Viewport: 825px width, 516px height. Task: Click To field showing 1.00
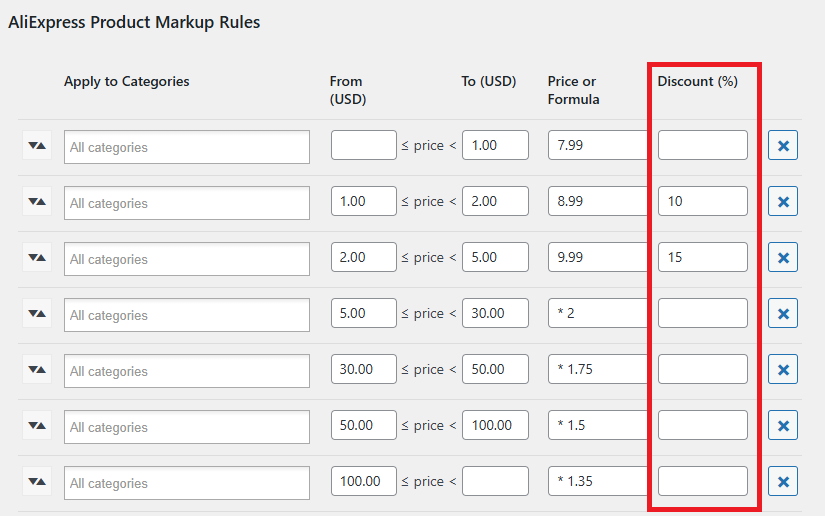(496, 145)
